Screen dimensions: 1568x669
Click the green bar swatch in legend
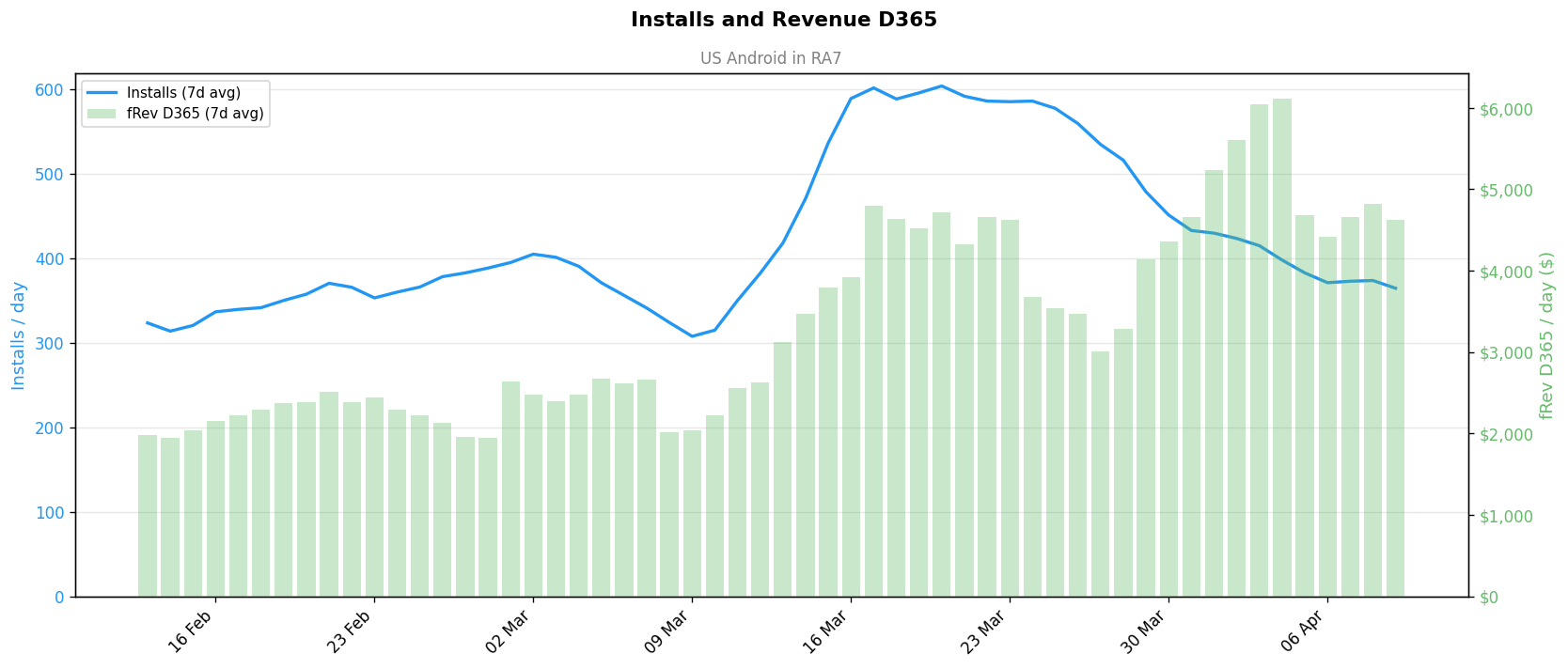(102, 114)
